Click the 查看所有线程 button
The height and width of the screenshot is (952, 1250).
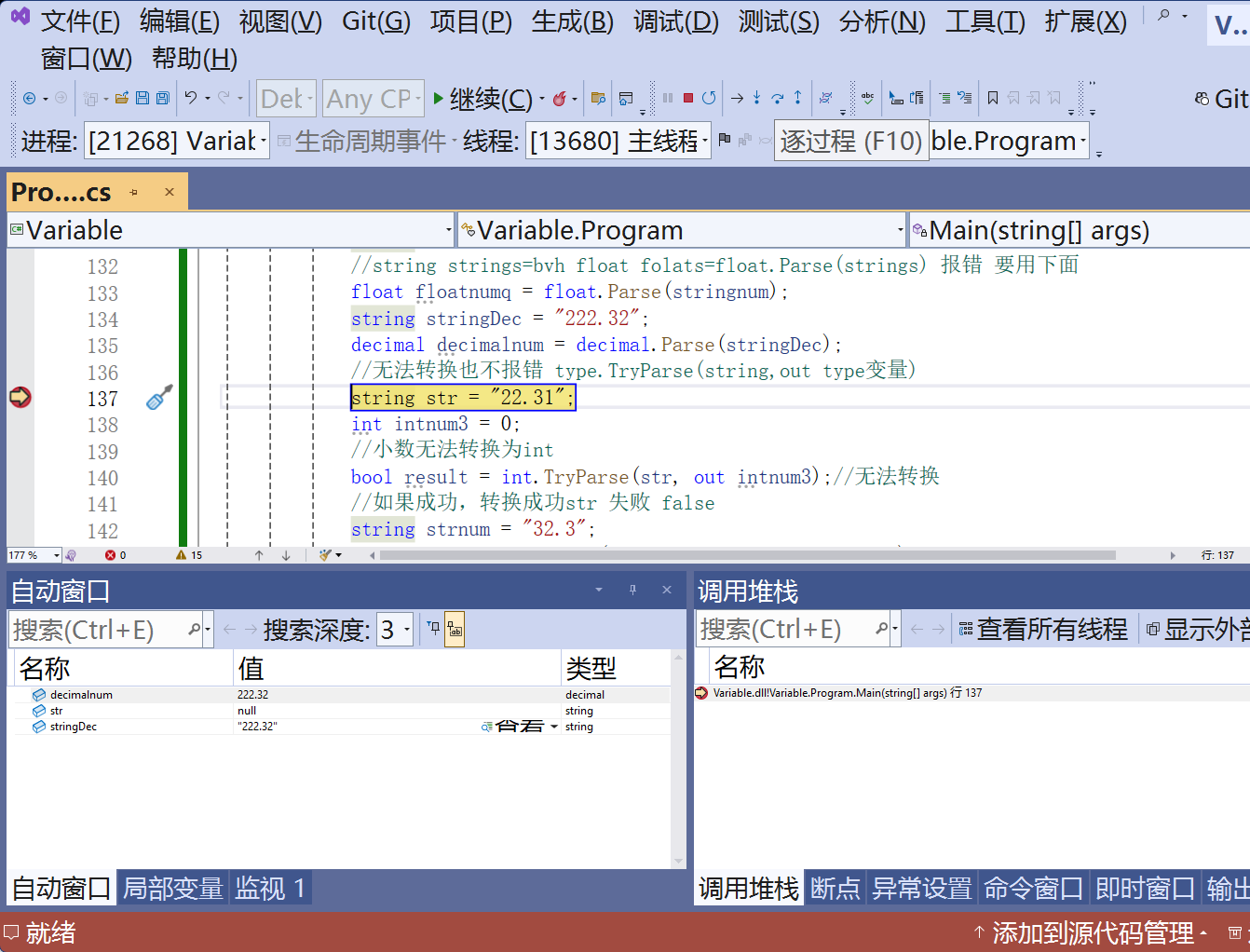[x=1053, y=629]
